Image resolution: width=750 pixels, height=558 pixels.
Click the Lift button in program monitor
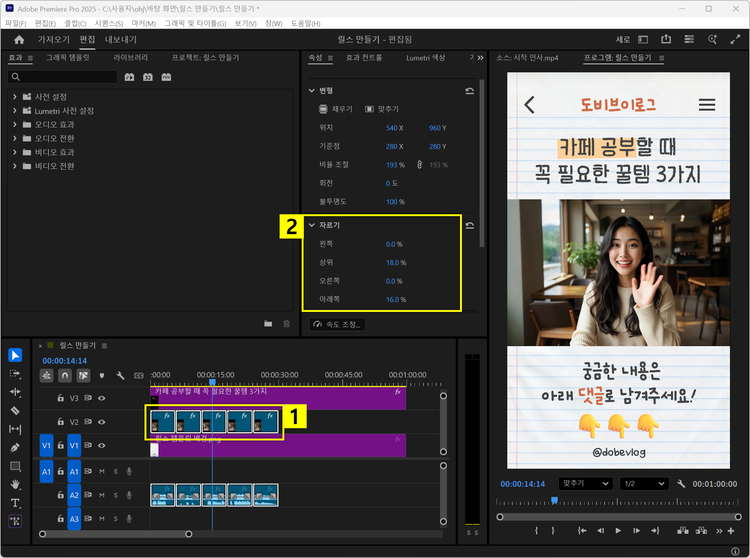coord(683,531)
